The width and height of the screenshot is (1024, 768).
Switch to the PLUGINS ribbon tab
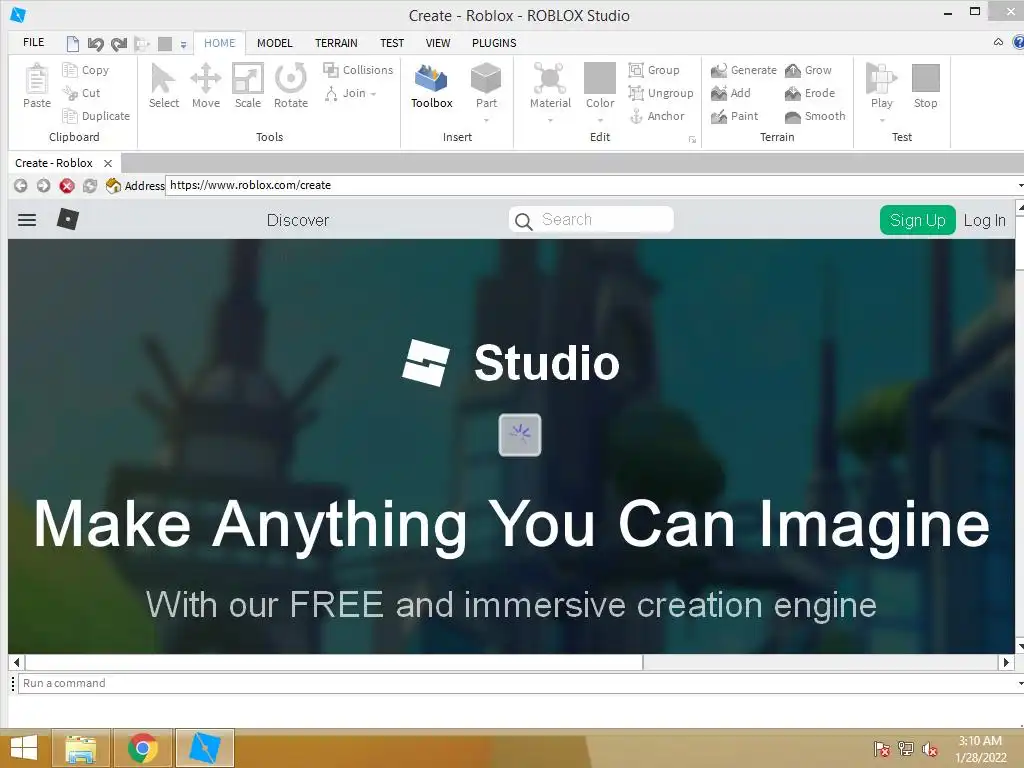click(494, 43)
